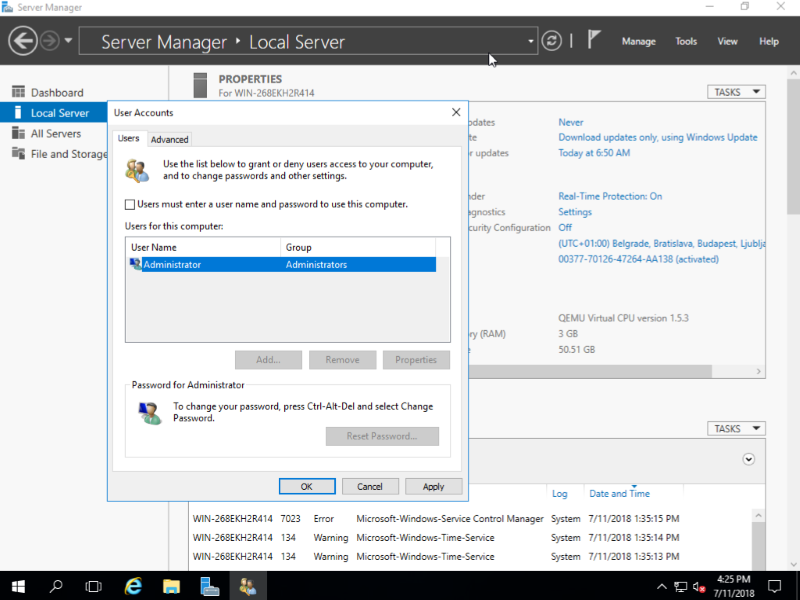This screenshot has height=600, width=800.
Task: Click the forward navigation arrow in Server Manager
Action: coord(50,41)
